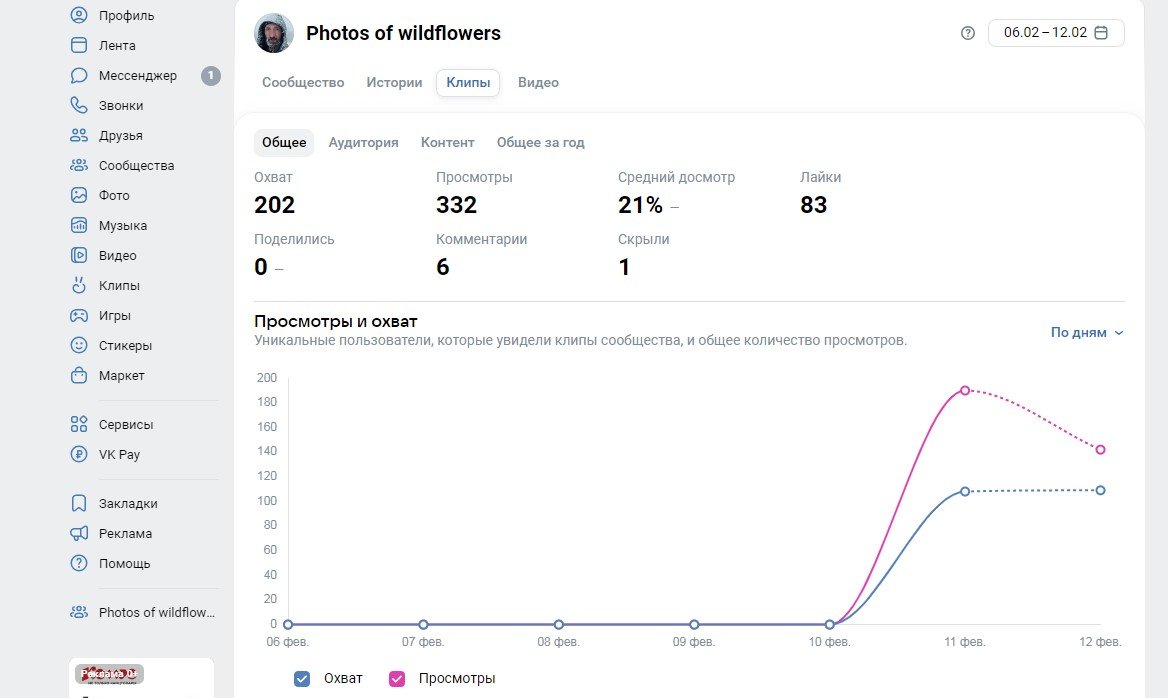Image resolution: width=1168 pixels, height=698 pixels.
Task: Open the Games controller icon
Action: 79,316
